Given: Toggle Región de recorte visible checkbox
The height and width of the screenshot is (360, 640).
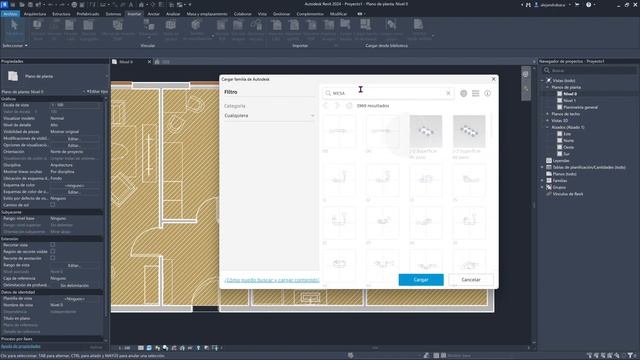Looking at the screenshot, I should [53, 251].
